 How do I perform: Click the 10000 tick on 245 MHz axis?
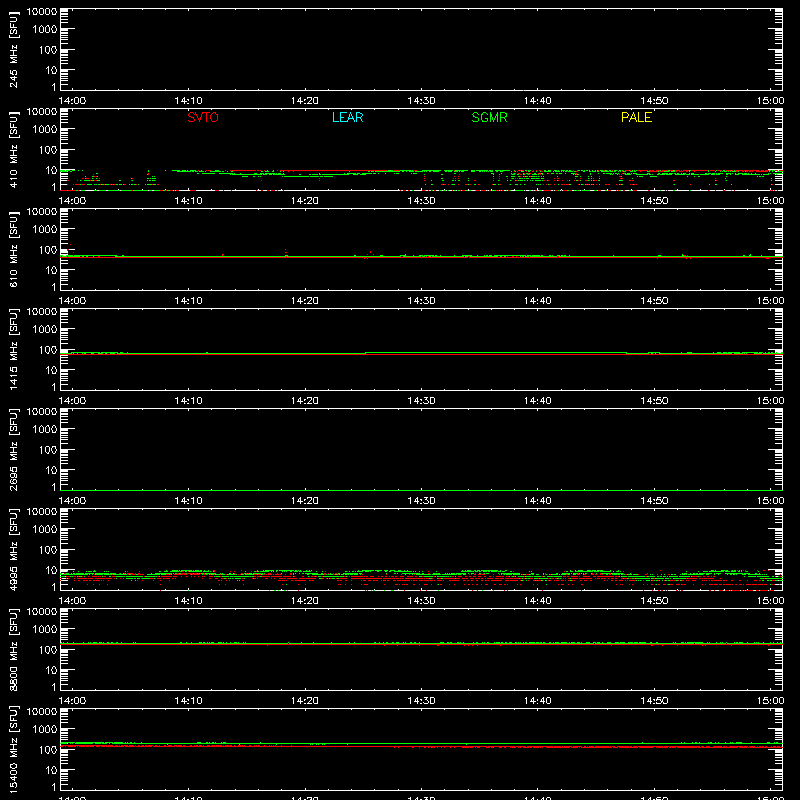pyautogui.click(x=42, y=12)
